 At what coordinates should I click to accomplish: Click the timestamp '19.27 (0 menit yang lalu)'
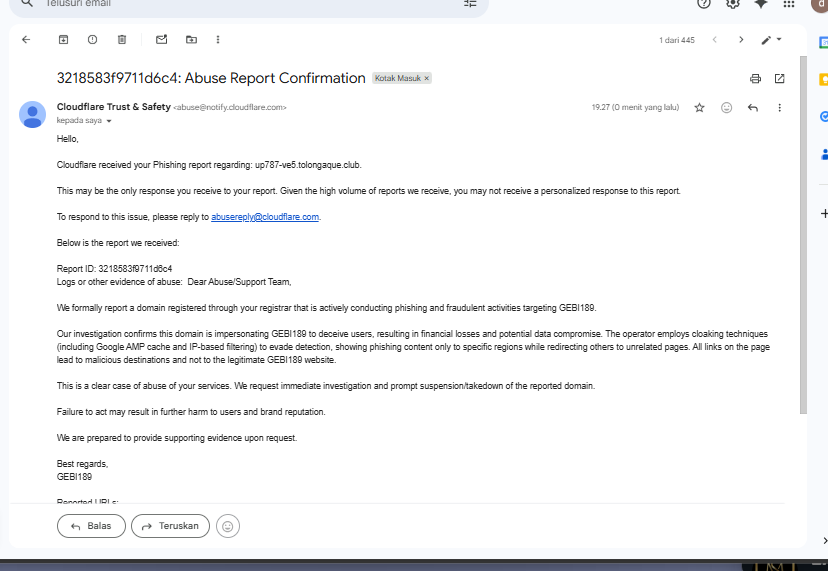coord(635,108)
